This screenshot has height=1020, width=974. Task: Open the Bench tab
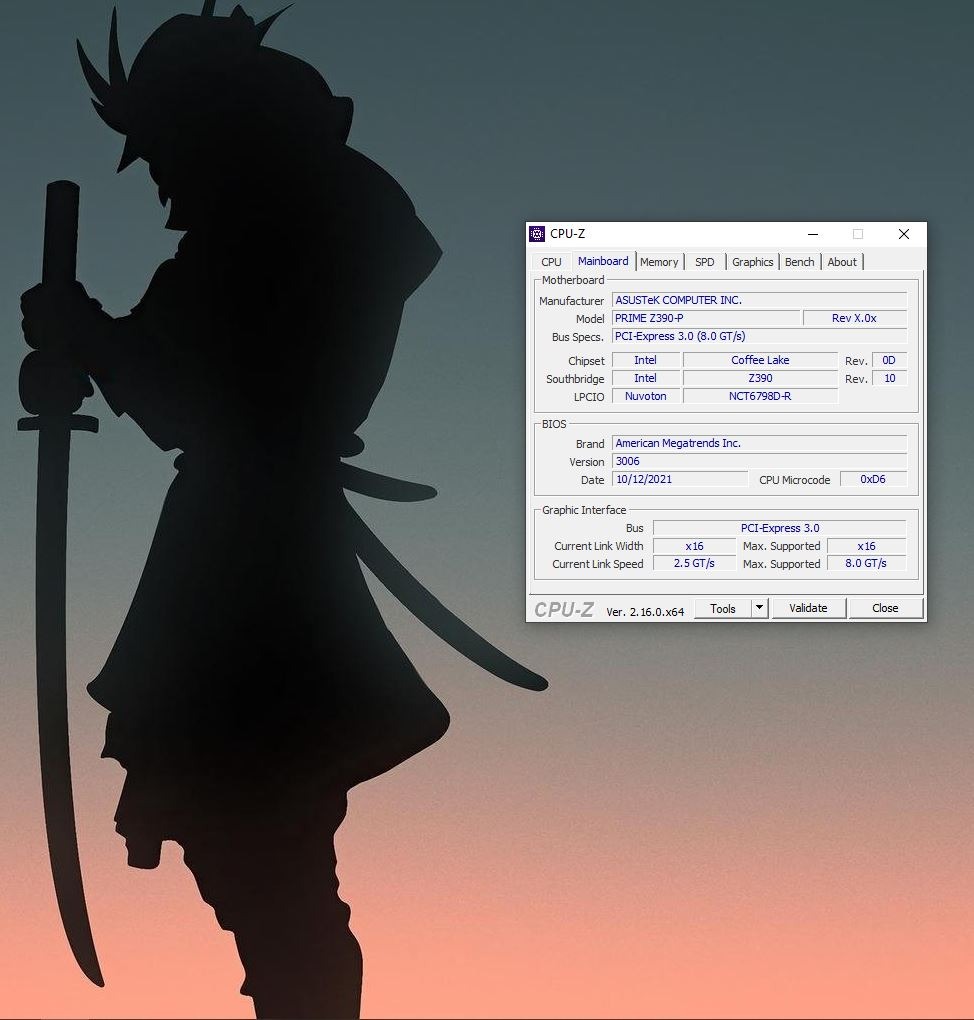point(800,262)
